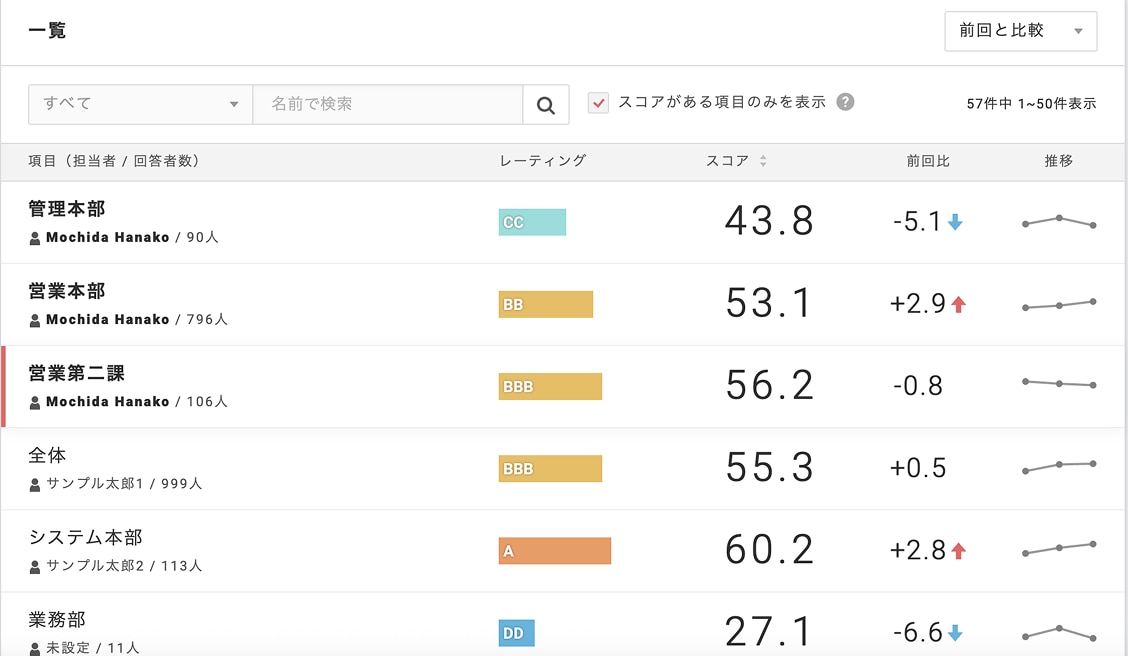Click the orange A rating bar
Image resolution: width=1128 pixels, height=656 pixels.
point(554,551)
